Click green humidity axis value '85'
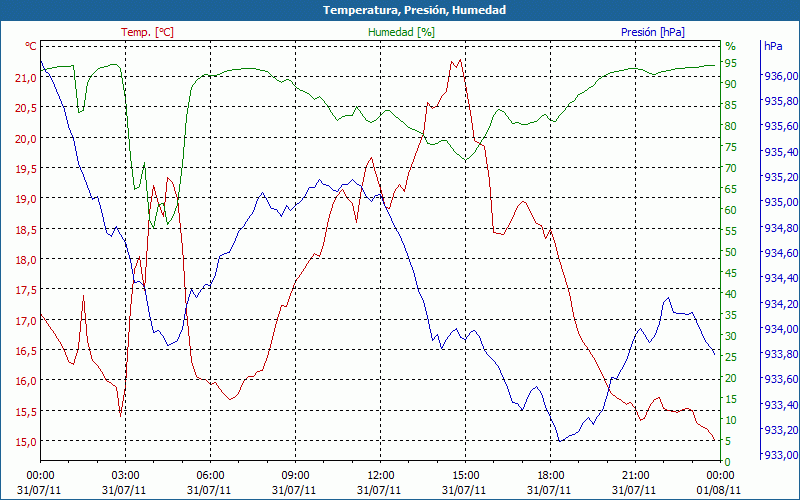The width and height of the screenshot is (800, 500). [x=731, y=105]
